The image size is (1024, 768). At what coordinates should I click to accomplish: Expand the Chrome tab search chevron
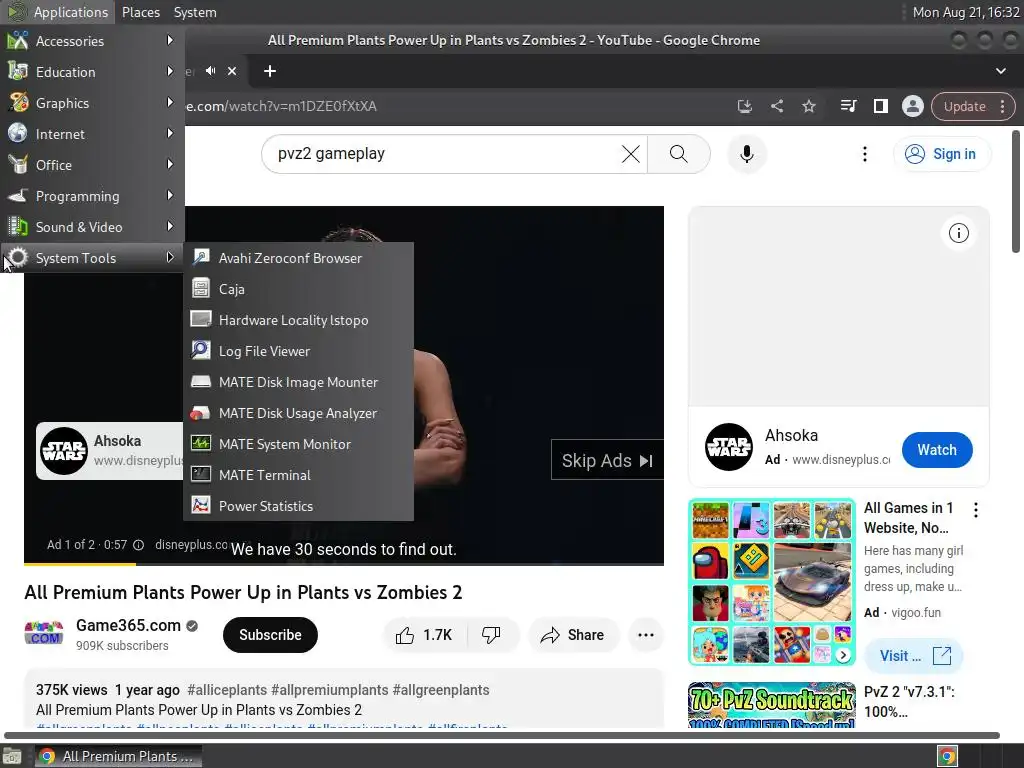tap(1000, 71)
